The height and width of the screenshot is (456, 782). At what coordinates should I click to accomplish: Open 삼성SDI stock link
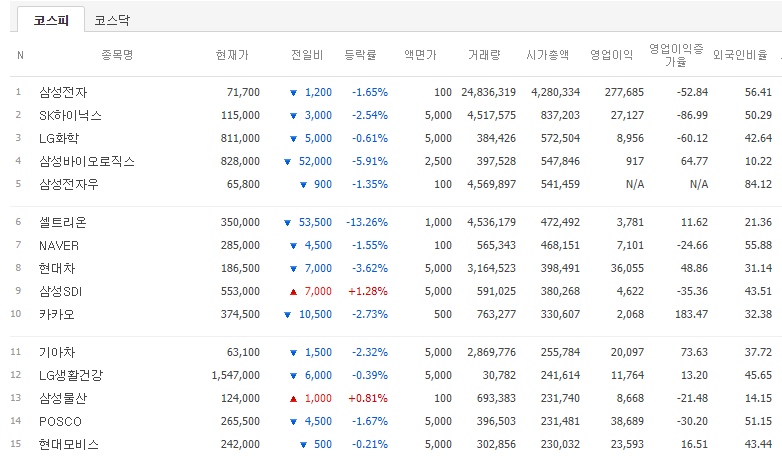tap(60, 291)
